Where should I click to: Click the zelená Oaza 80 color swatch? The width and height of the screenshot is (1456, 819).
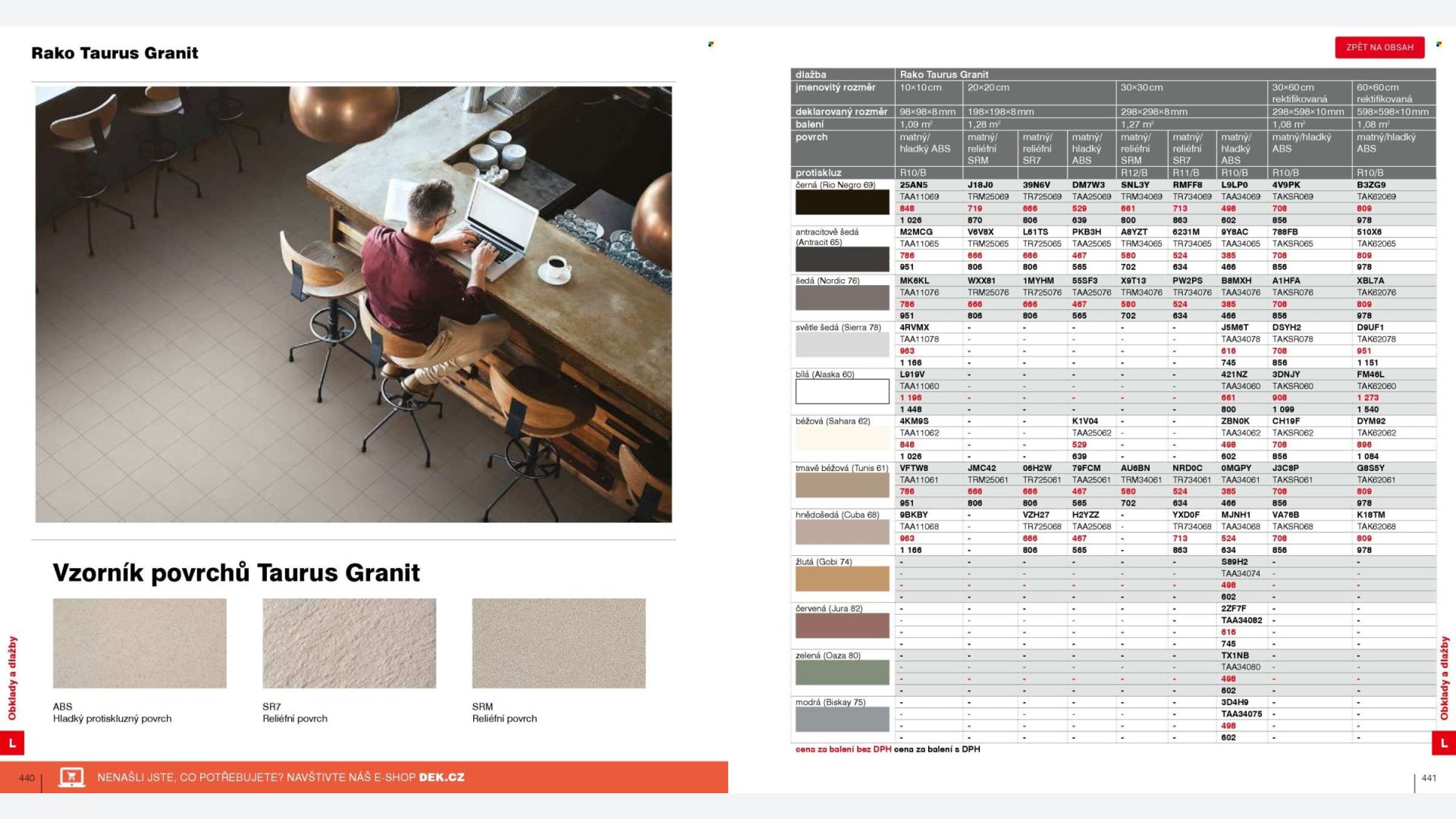pyautogui.click(x=842, y=673)
